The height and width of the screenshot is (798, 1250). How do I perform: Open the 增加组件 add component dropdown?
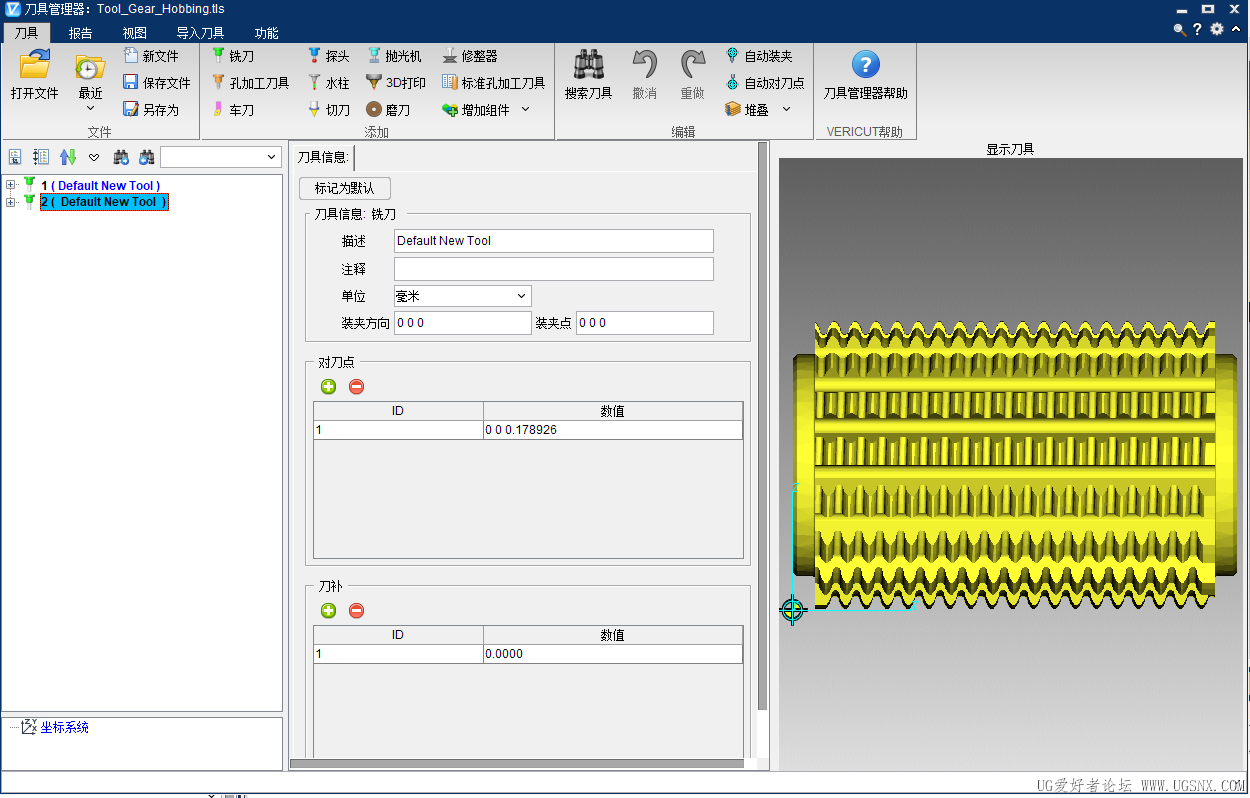[x=526, y=110]
